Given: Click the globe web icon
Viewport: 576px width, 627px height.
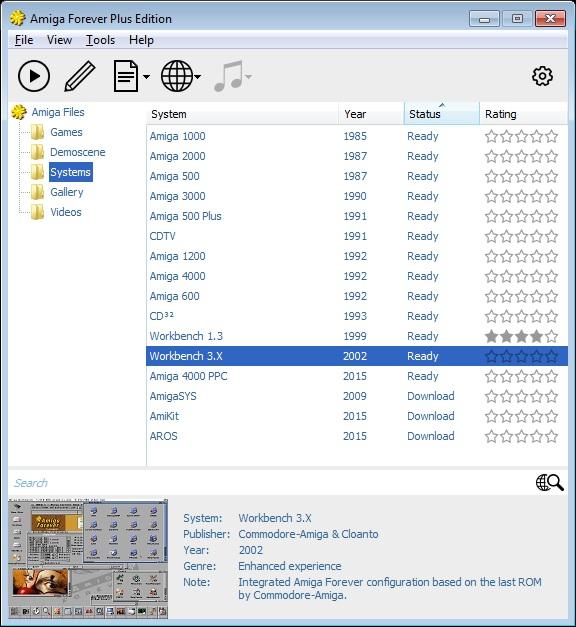Looking at the screenshot, I should pos(177,76).
